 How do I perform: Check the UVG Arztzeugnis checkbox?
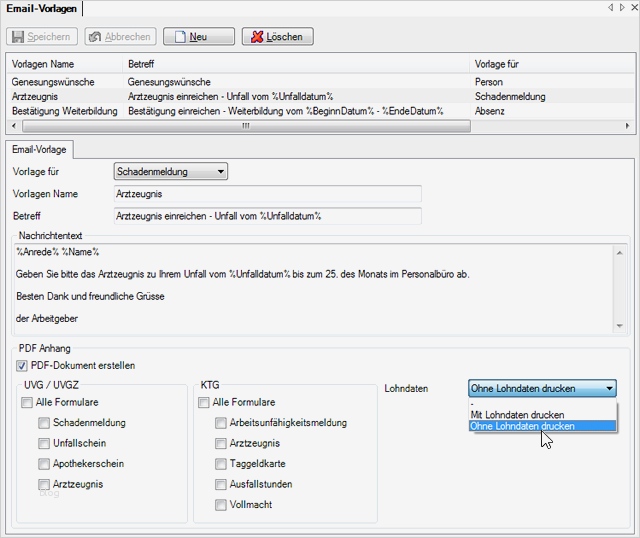[44, 484]
